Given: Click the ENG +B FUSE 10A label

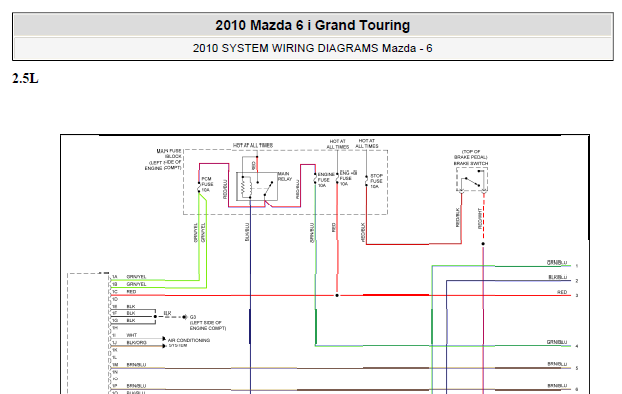Looking at the screenshot, I should click(x=348, y=179).
